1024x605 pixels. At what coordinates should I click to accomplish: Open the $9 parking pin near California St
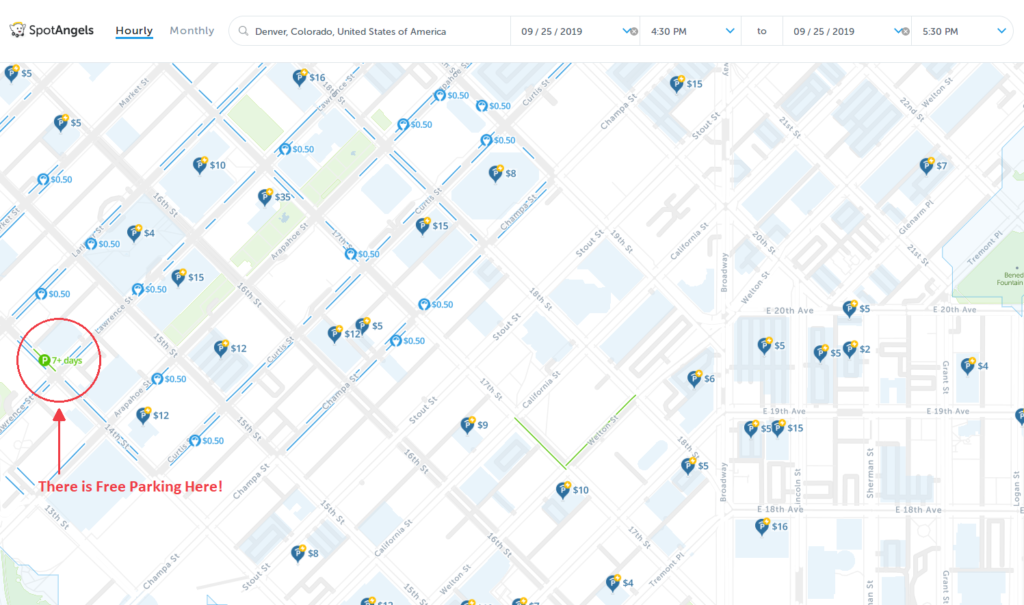click(x=465, y=424)
